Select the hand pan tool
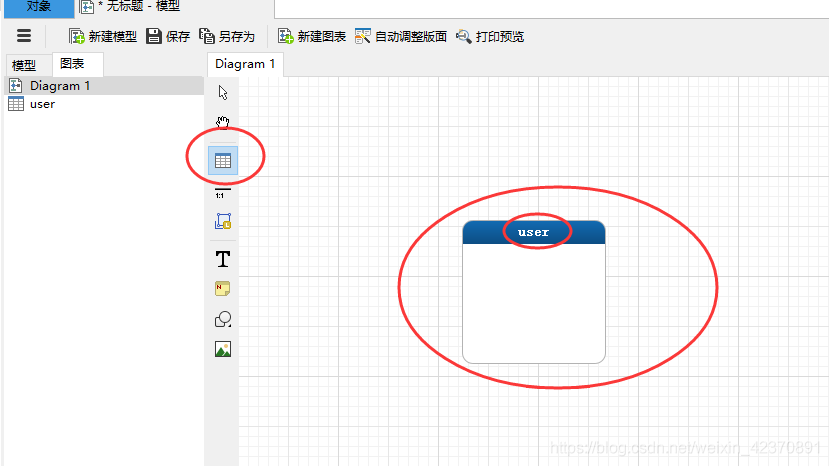Screen dimensions: 829x466 223,122
